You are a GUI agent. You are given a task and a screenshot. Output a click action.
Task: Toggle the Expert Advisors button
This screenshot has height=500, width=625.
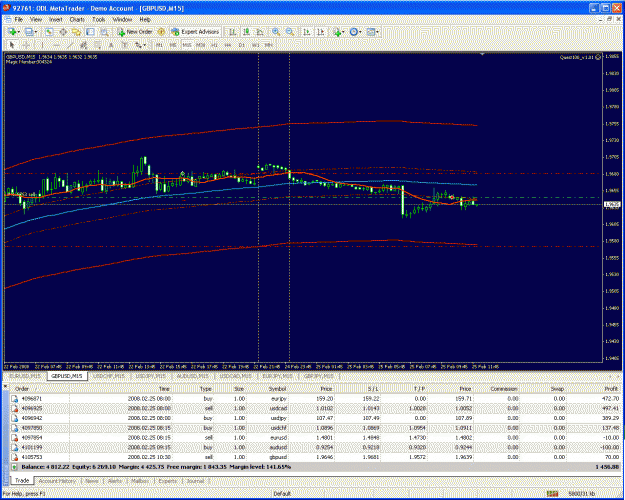click(x=195, y=32)
